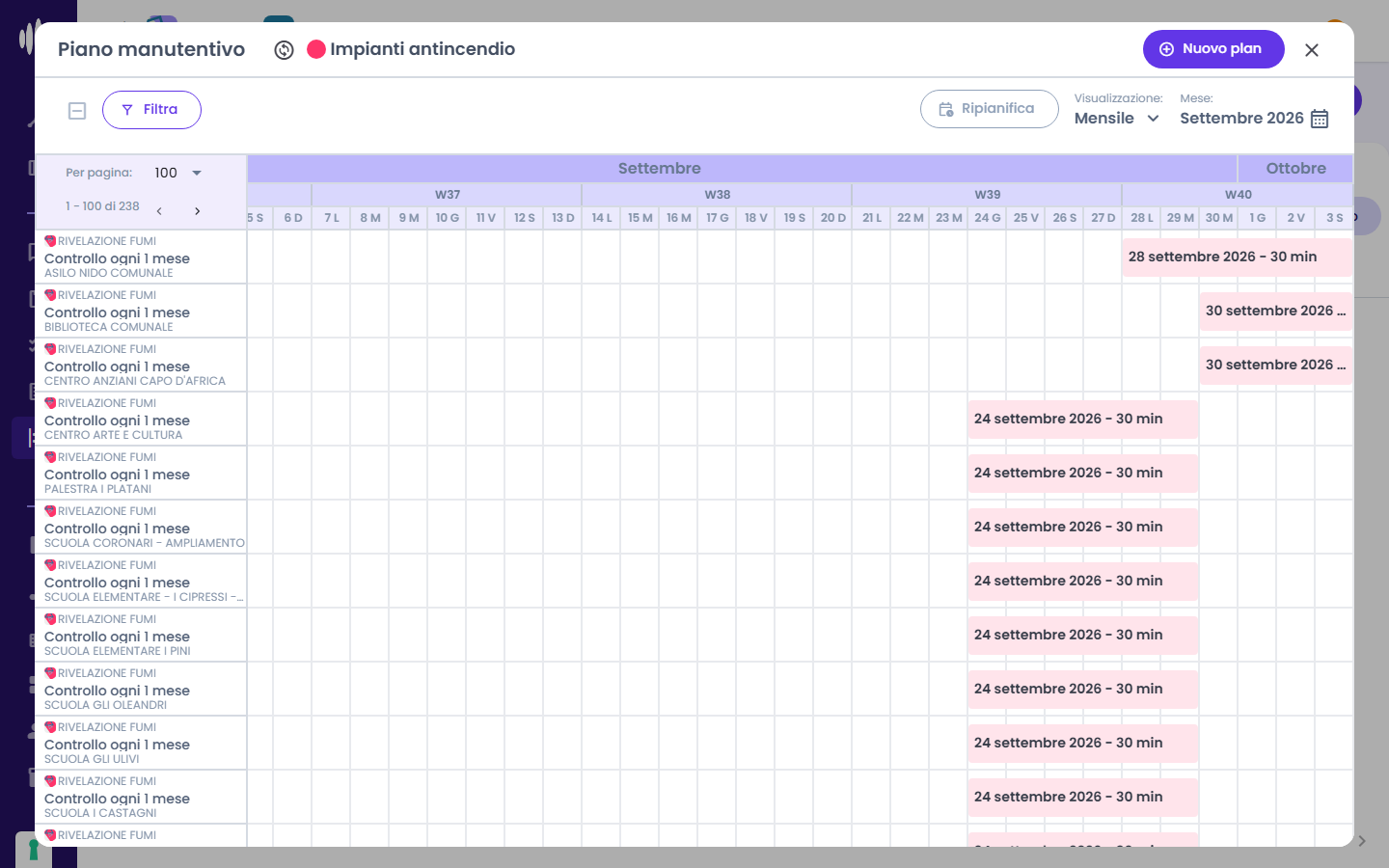Viewport: 1389px width, 868px height.
Task: Open the Visualizzazione Mensile dropdown
Action: 1117,119
